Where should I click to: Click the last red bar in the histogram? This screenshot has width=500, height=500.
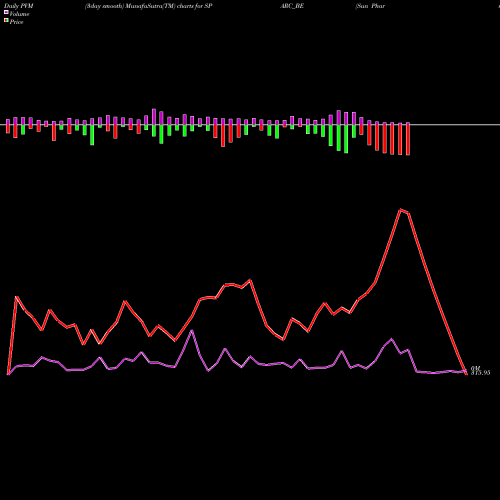tap(408, 139)
